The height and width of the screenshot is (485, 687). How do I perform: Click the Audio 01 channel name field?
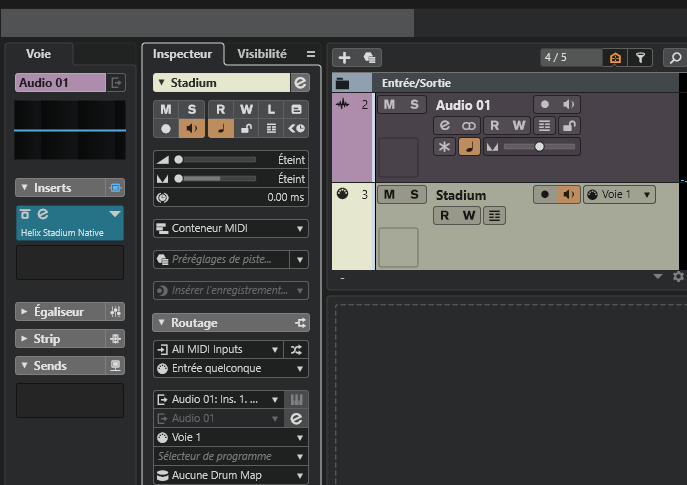point(60,83)
